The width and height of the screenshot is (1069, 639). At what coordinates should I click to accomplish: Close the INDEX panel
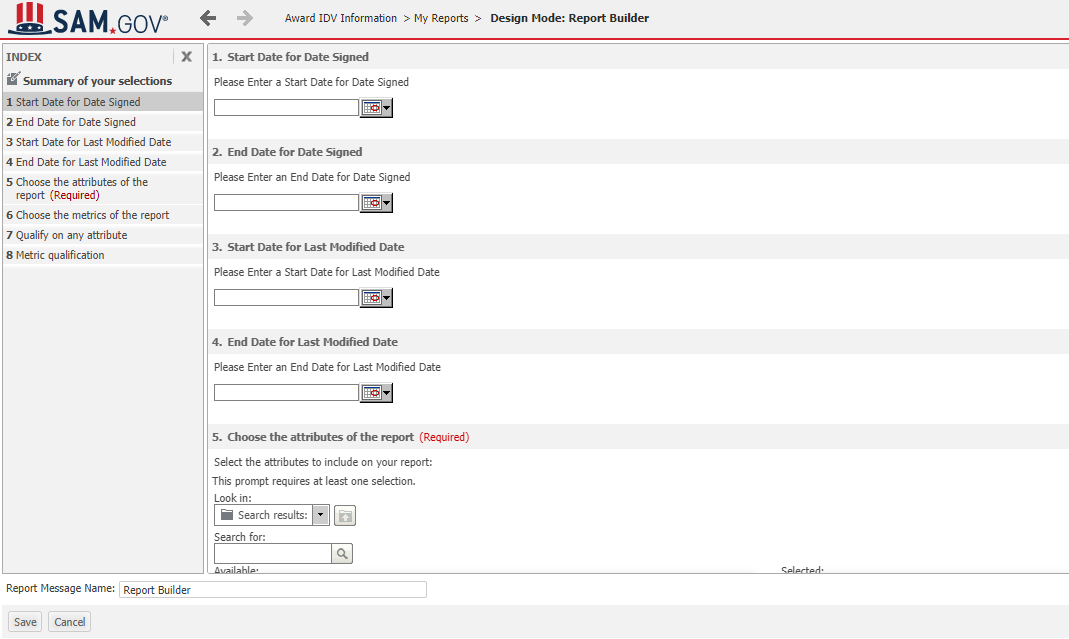(186, 57)
